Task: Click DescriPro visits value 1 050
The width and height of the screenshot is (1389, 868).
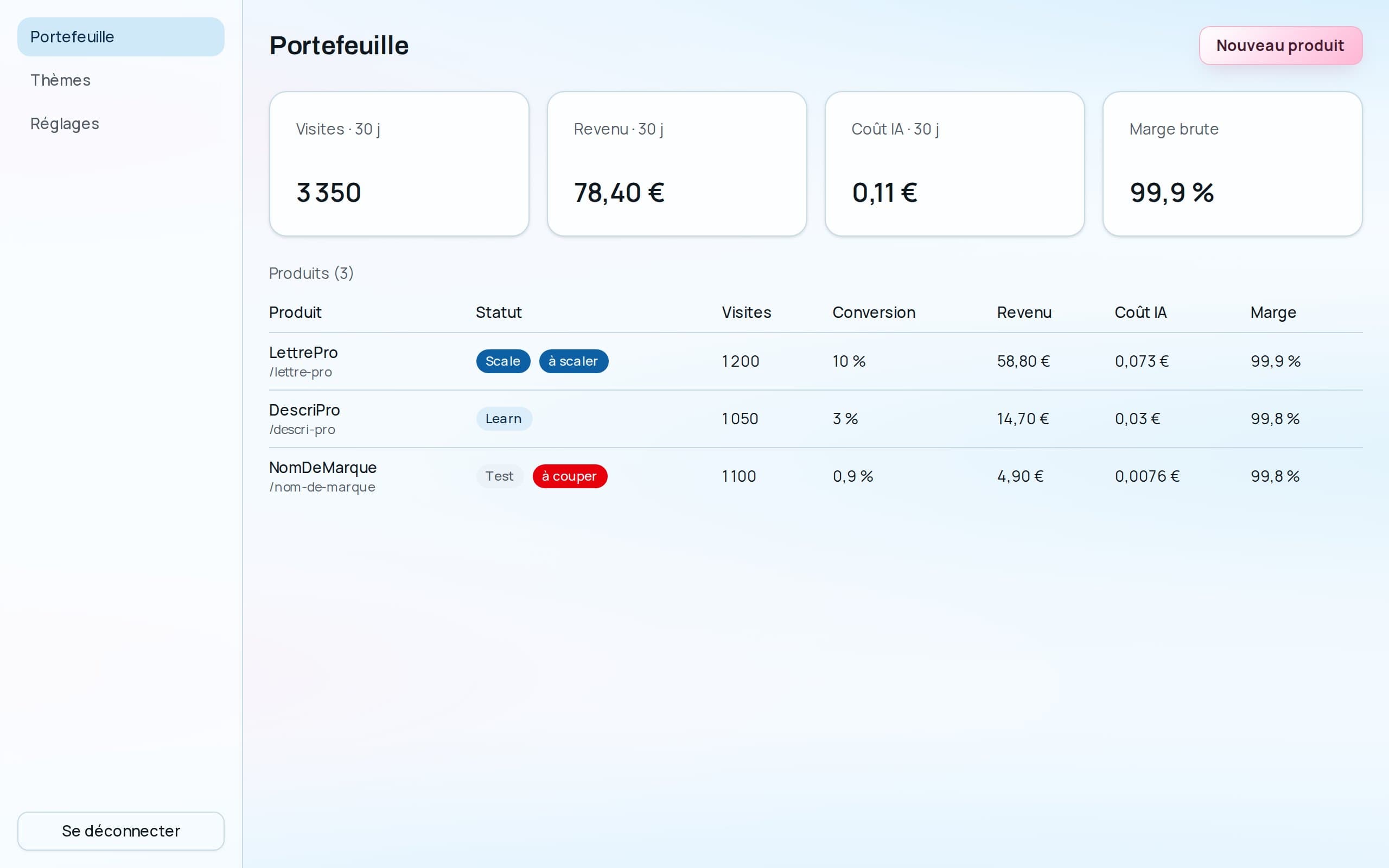Action: tap(740, 418)
